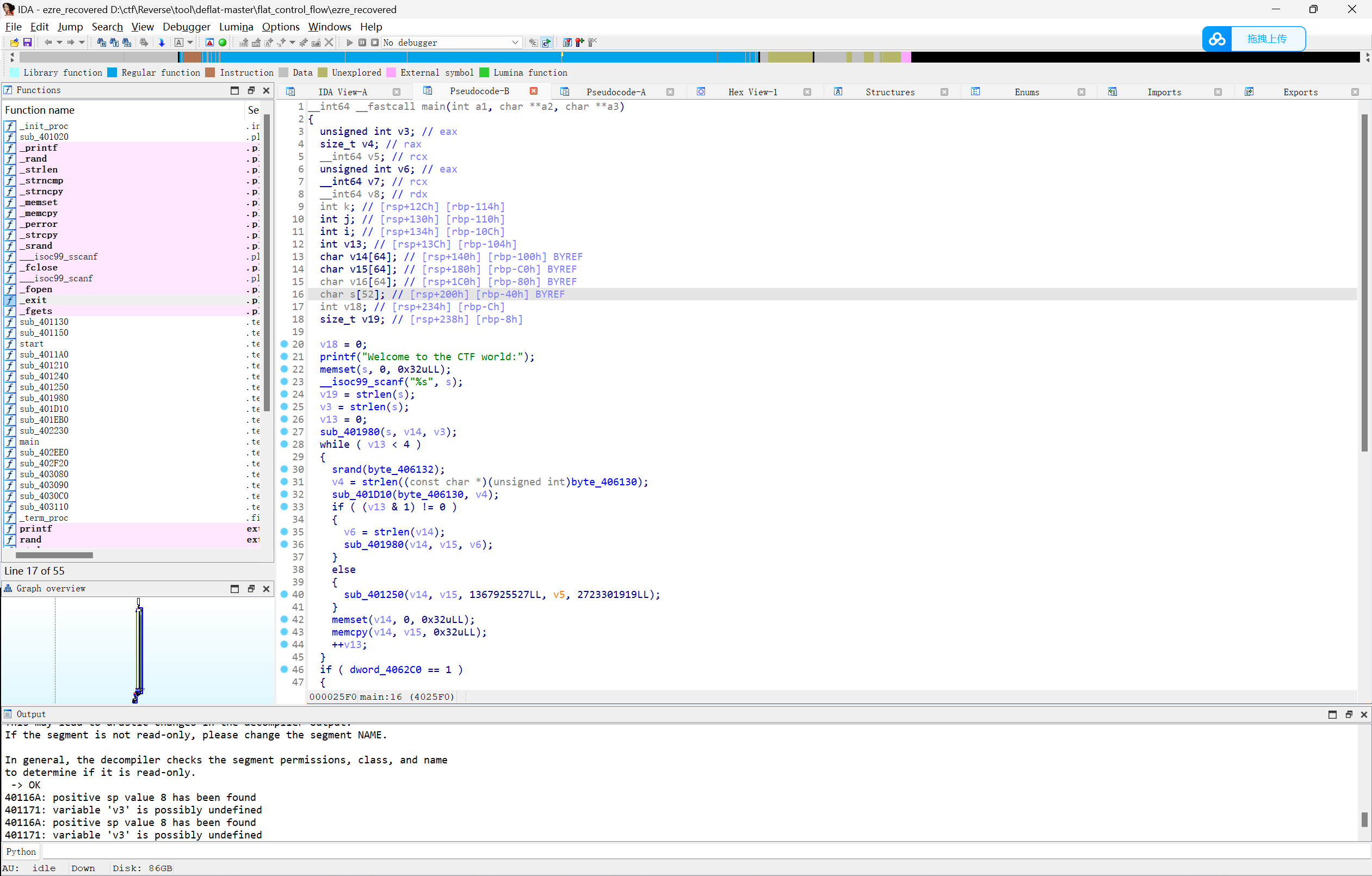Viewport: 1372px width, 876px height.
Task: Maximize the Output panel
Action: [x=1332, y=715]
